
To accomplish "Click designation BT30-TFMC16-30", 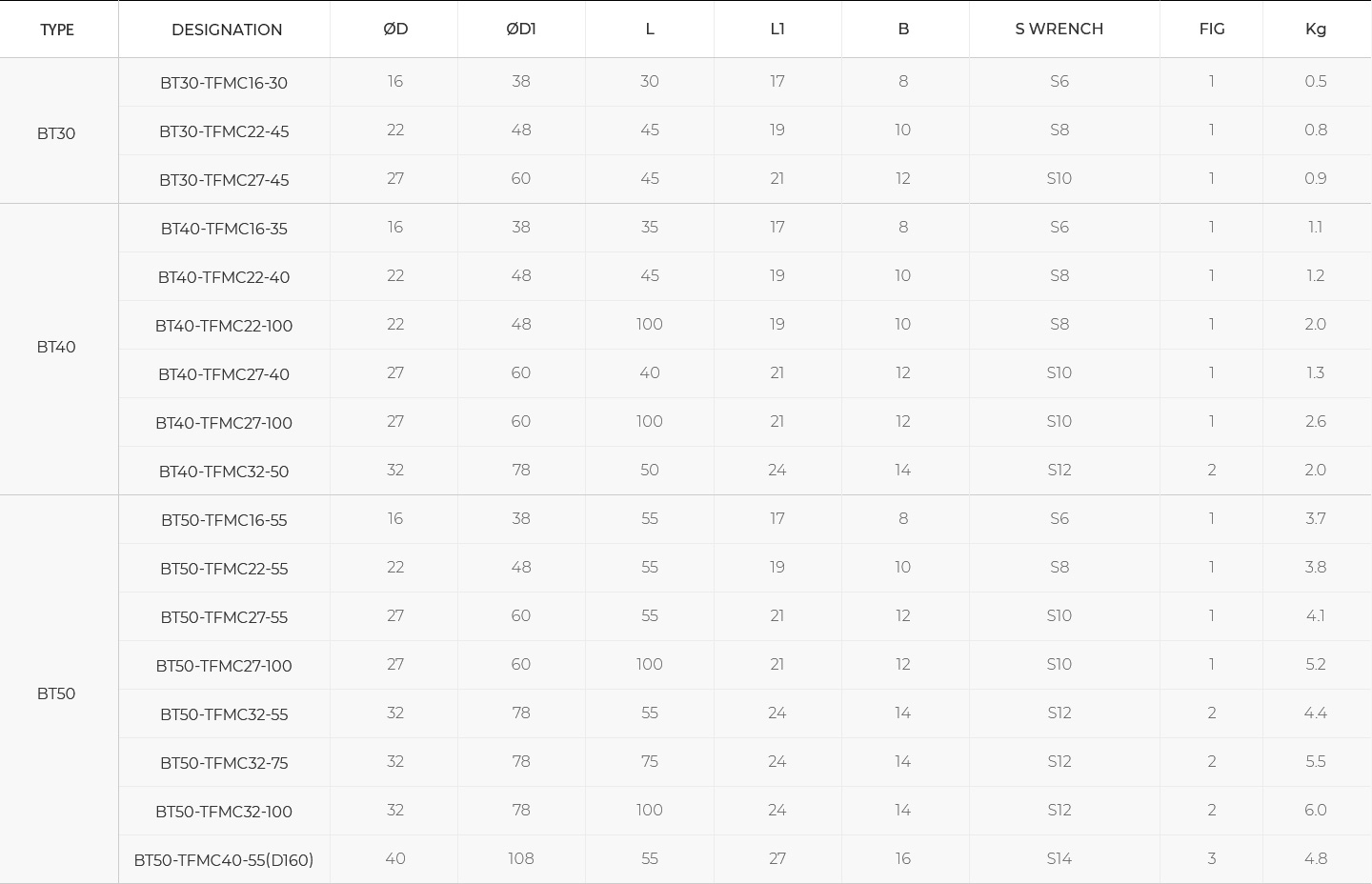I will (x=224, y=83).
